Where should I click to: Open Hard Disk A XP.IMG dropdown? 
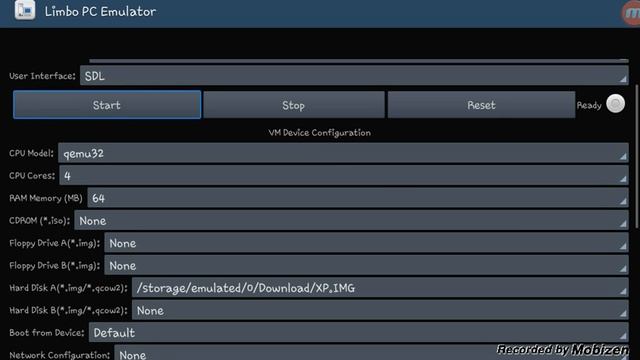coord(380,288)
